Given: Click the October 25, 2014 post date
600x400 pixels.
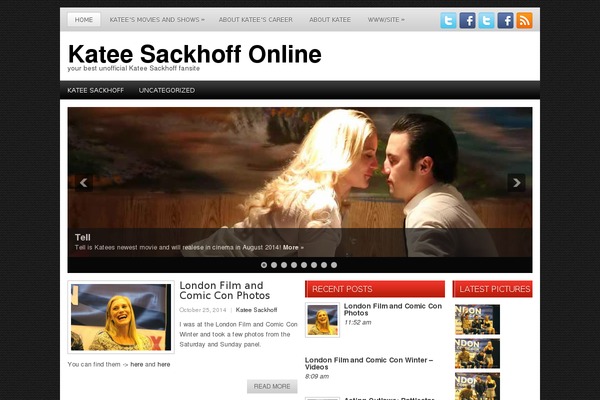Looking at the screenshot, I should pos(203,310).
